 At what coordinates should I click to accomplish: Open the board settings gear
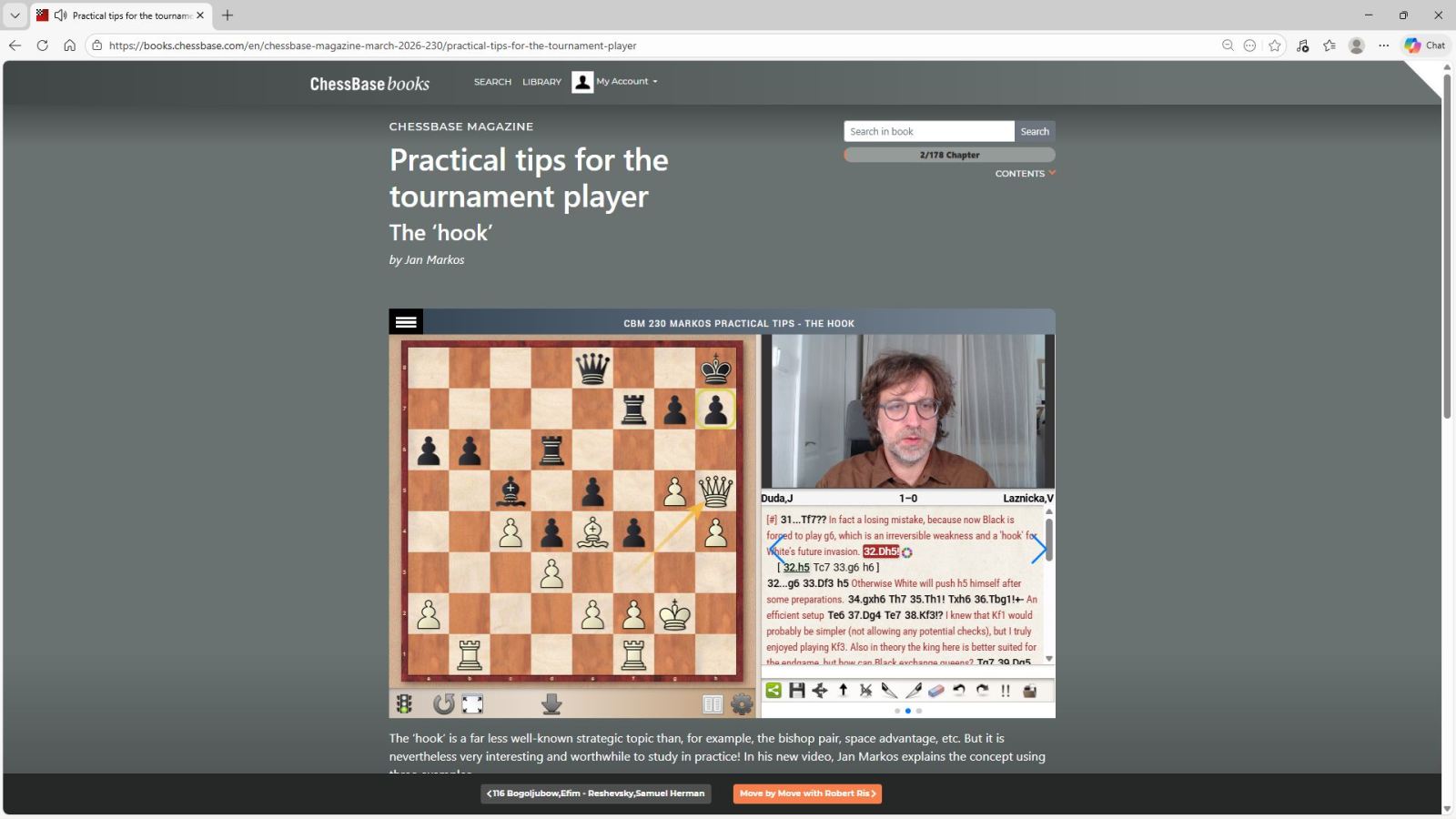click(x=742, y=703)
